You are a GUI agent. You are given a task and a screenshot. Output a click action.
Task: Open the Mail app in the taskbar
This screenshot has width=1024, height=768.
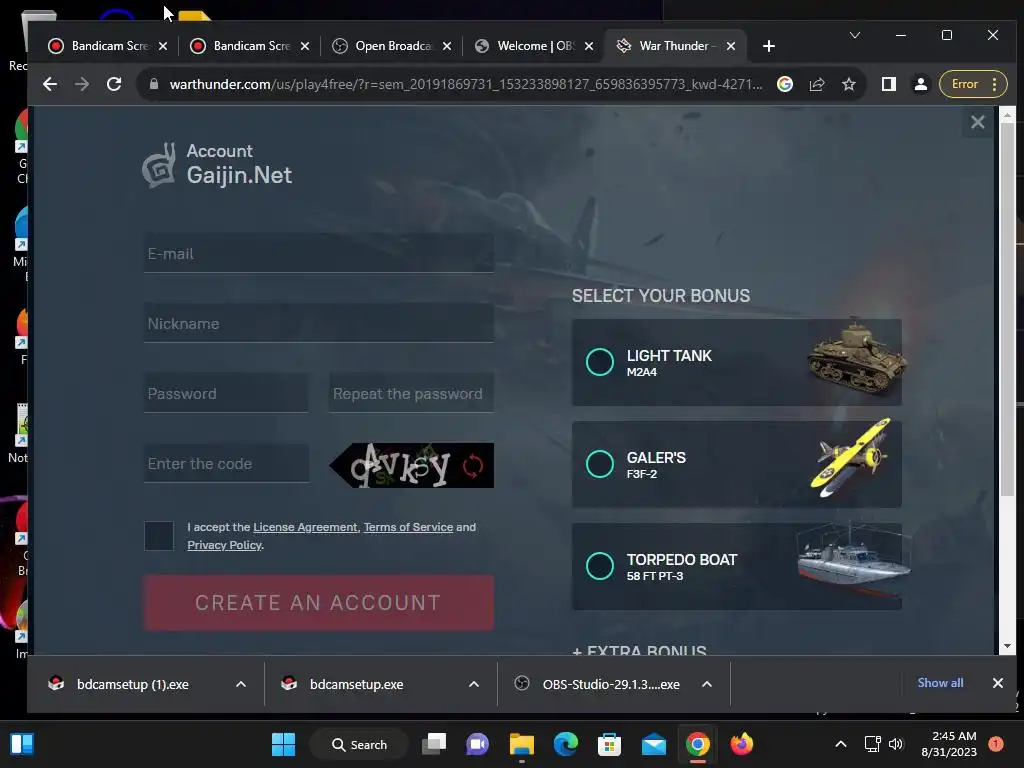tap(653, 744)
